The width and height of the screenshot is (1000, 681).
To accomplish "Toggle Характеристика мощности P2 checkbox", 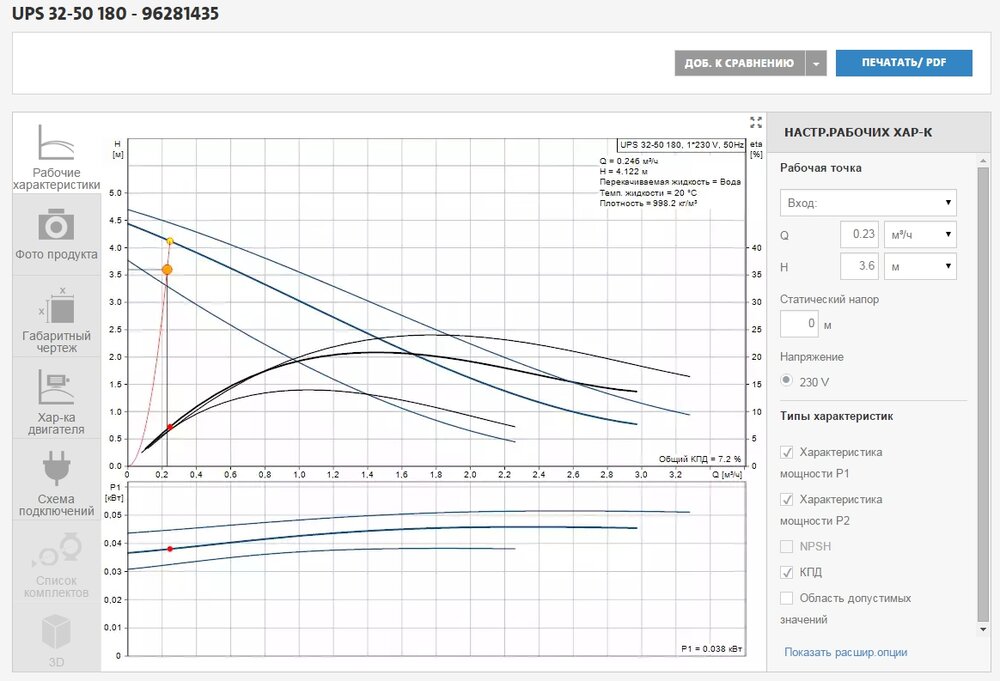I will pyautogui.click(x=787, y=499).
